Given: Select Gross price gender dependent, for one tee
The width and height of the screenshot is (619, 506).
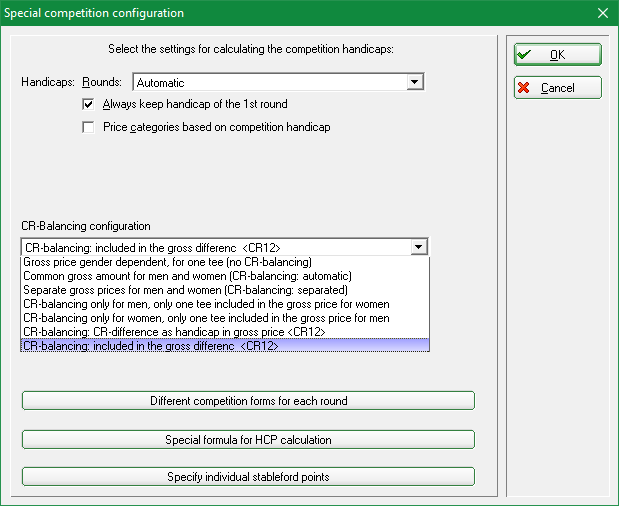Looking at the screenshot, I should pos(225,262).
